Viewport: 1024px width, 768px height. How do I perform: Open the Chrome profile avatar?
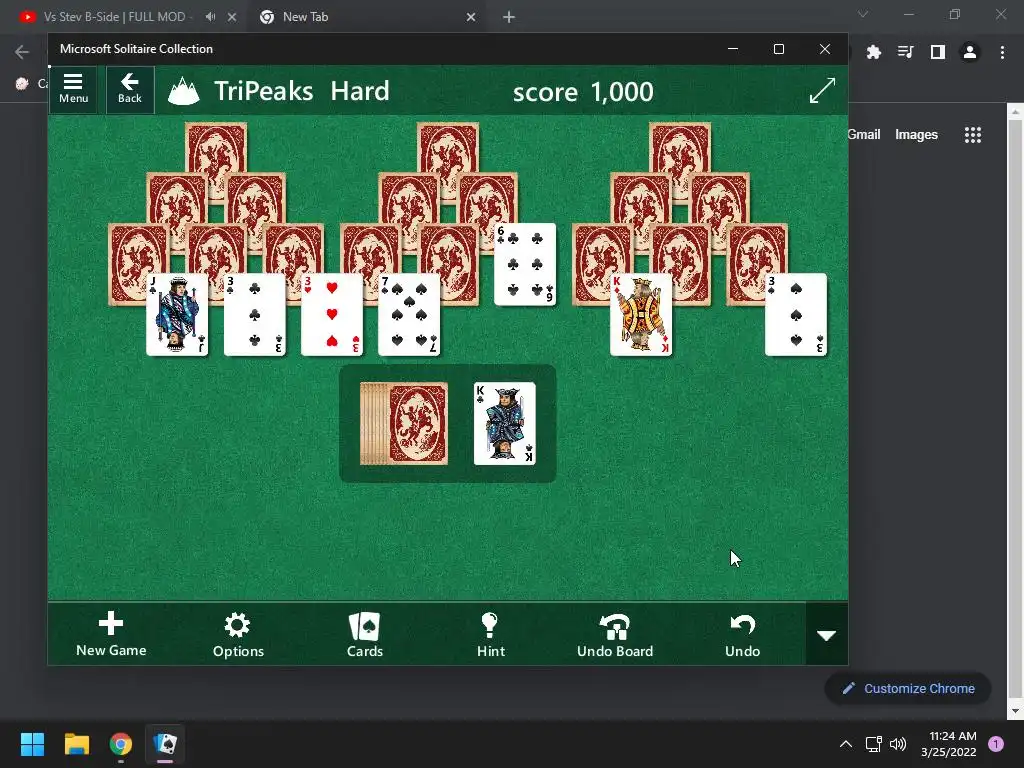point(970,52)
